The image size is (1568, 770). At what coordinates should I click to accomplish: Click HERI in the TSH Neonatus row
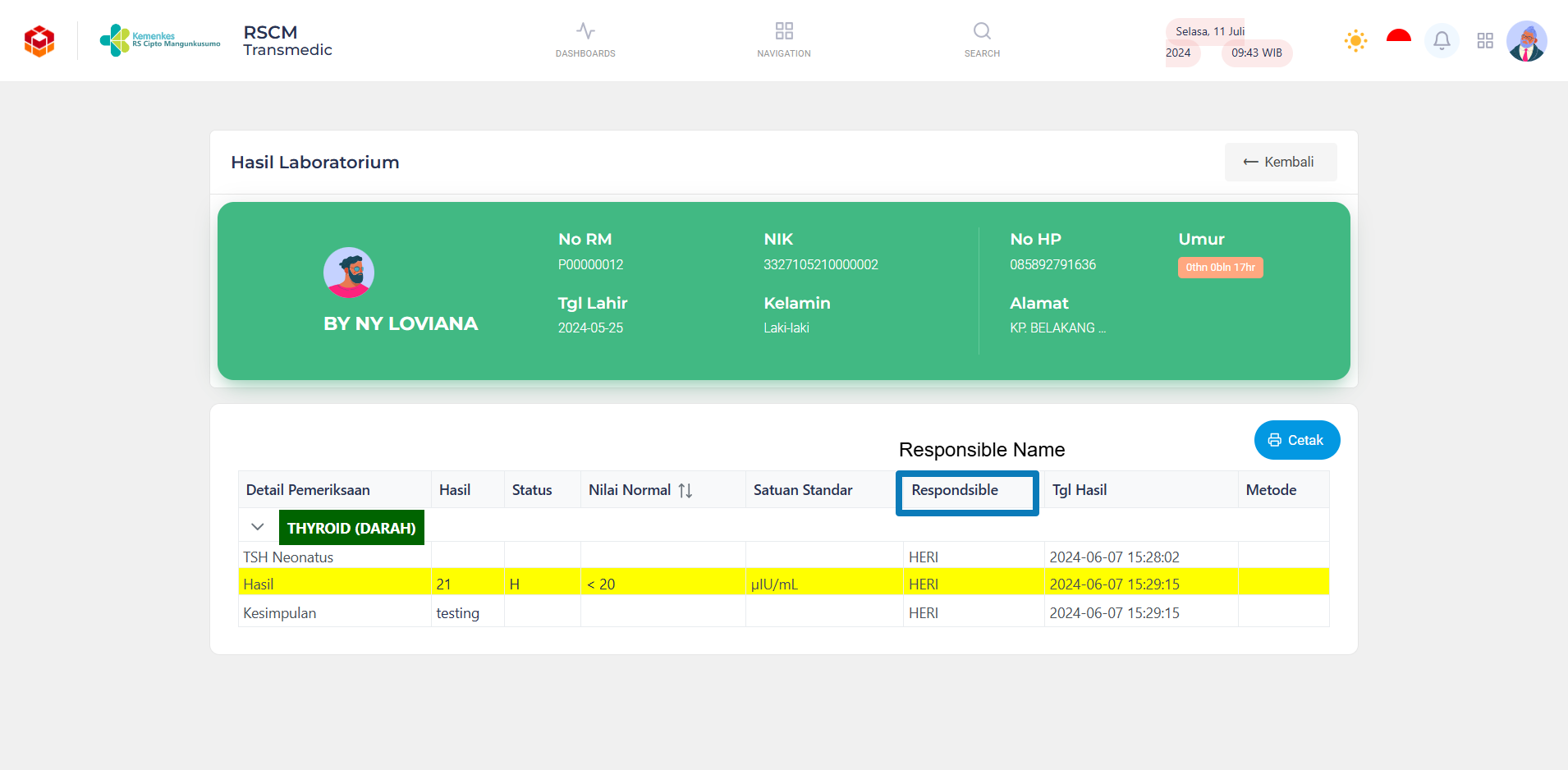(x=924, y=557)
